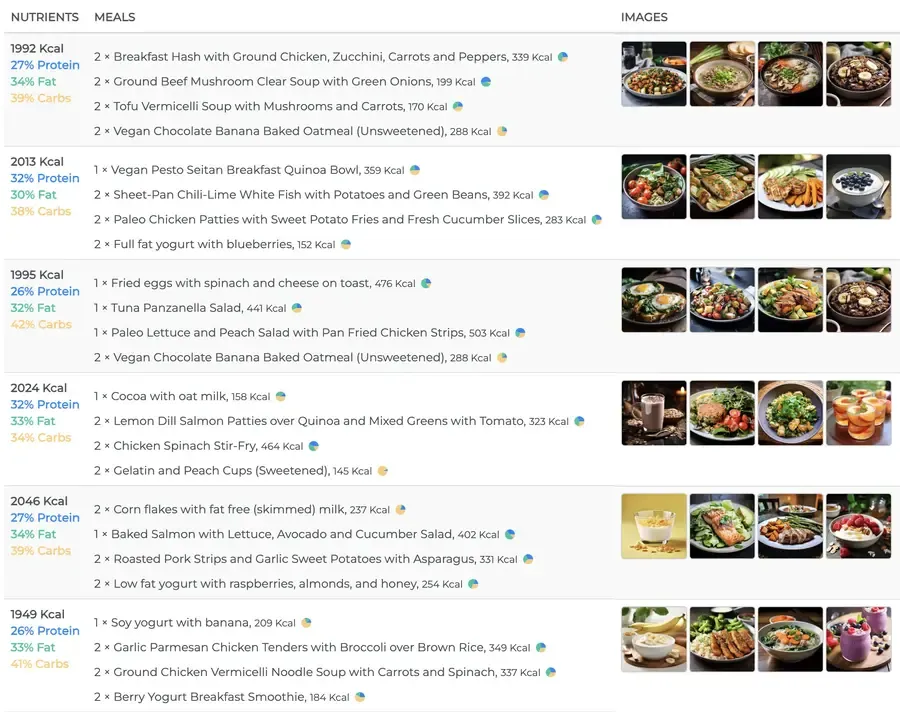Click pie icon after Chicken Spinach Stir-Fry

(314, 446)
